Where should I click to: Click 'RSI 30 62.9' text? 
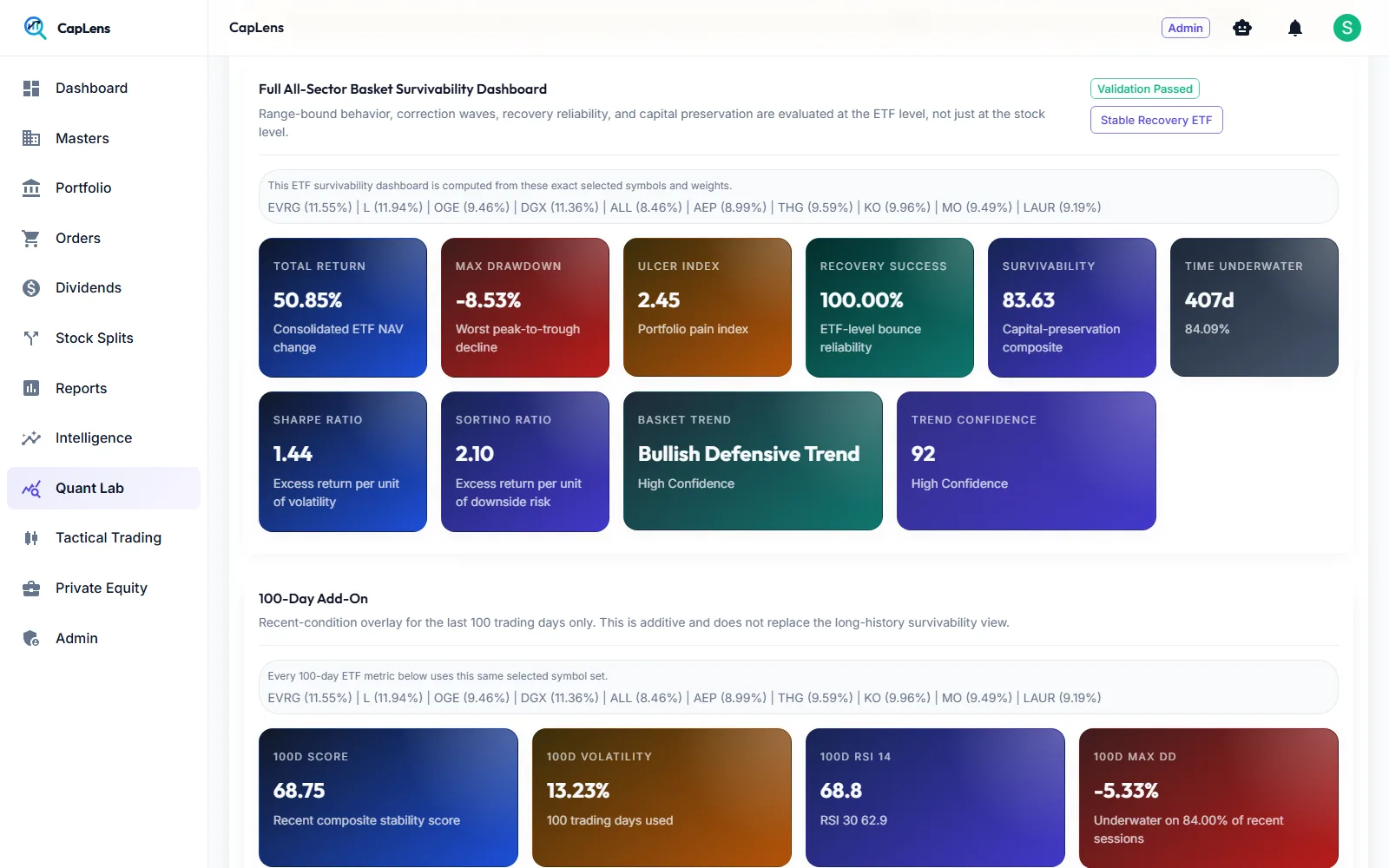pyautogui.click(x=853, y=820)
